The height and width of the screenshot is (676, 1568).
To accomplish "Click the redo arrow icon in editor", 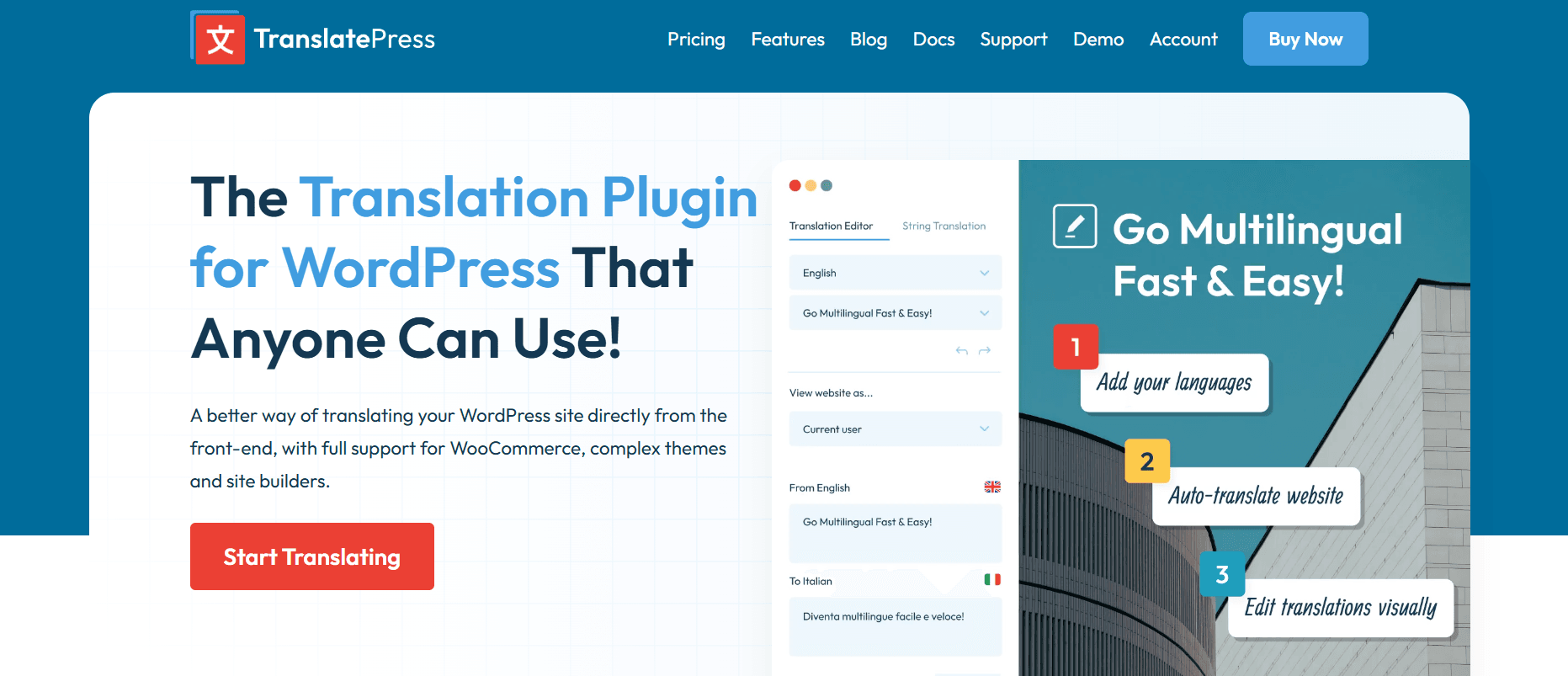I will pos(985,351).
